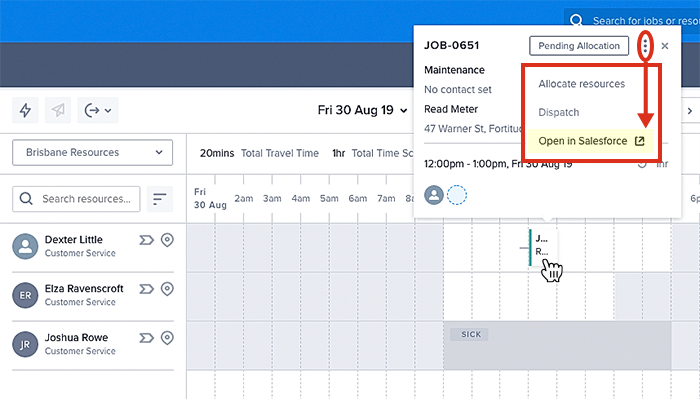Click the lightning bolt optimize icon
700x399 pixels.
pos(25,110)
